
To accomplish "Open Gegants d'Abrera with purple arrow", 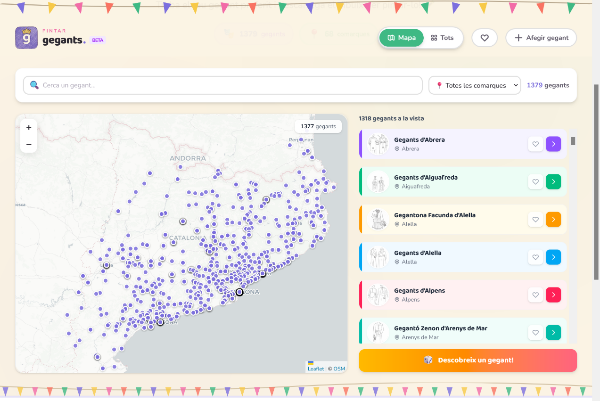I will click(553, 144).
